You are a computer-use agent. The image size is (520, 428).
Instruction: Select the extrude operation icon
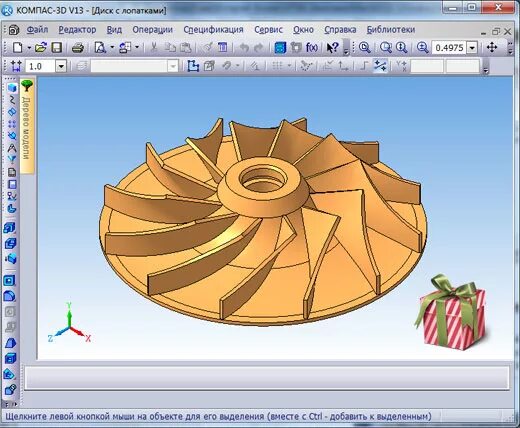10,228
